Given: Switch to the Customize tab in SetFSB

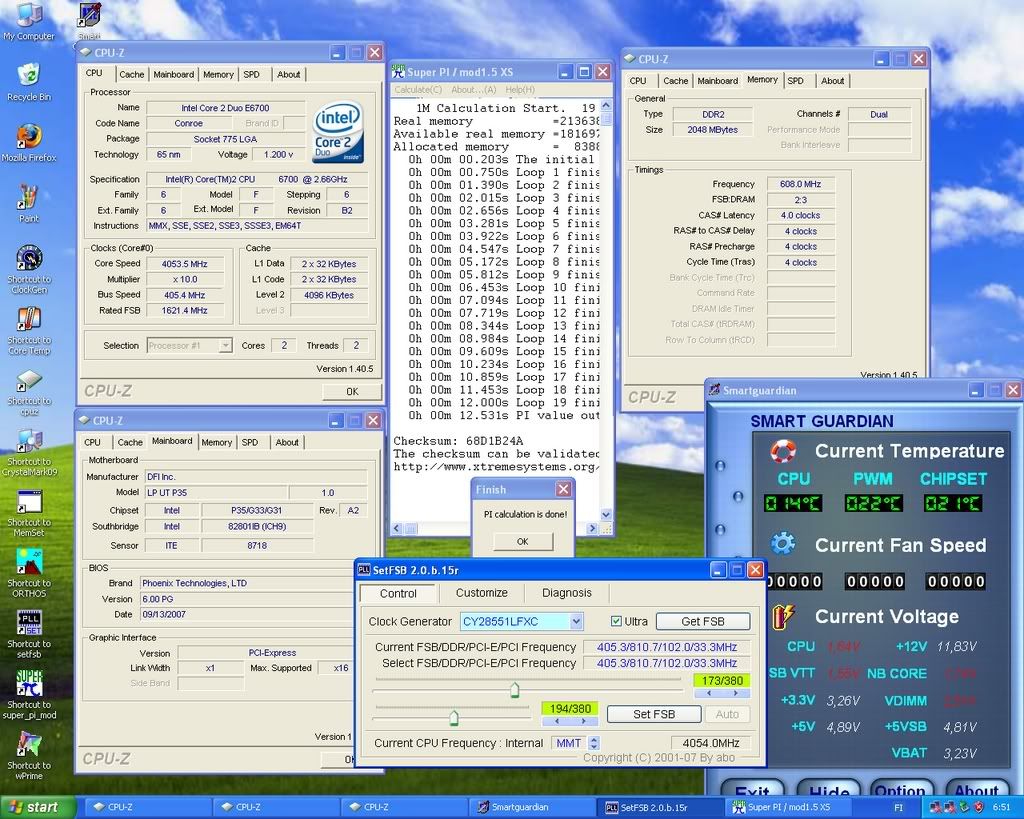Looking at the screenshot, I should tap(481, 593).
